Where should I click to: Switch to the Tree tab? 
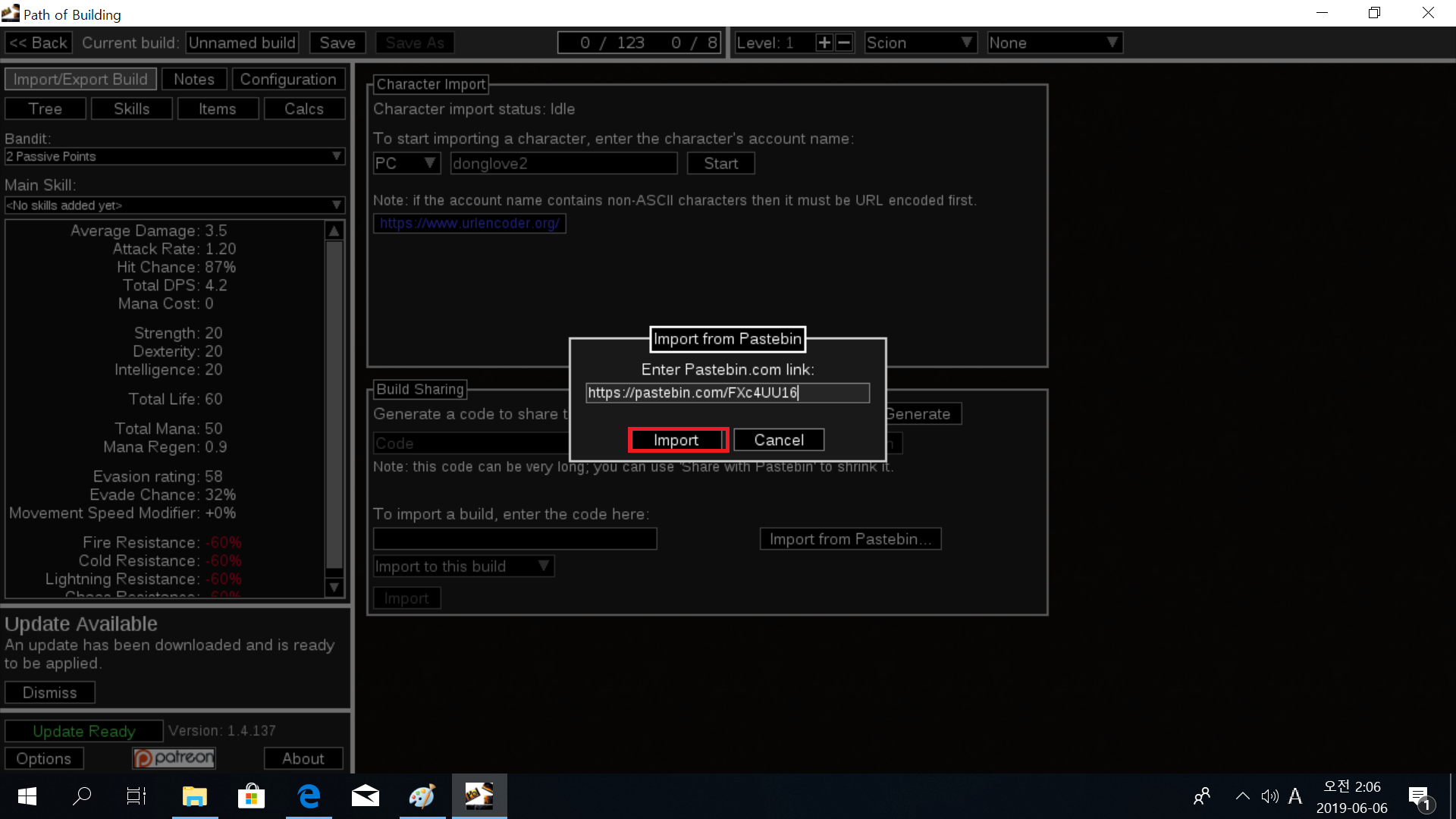click(45, 109)
